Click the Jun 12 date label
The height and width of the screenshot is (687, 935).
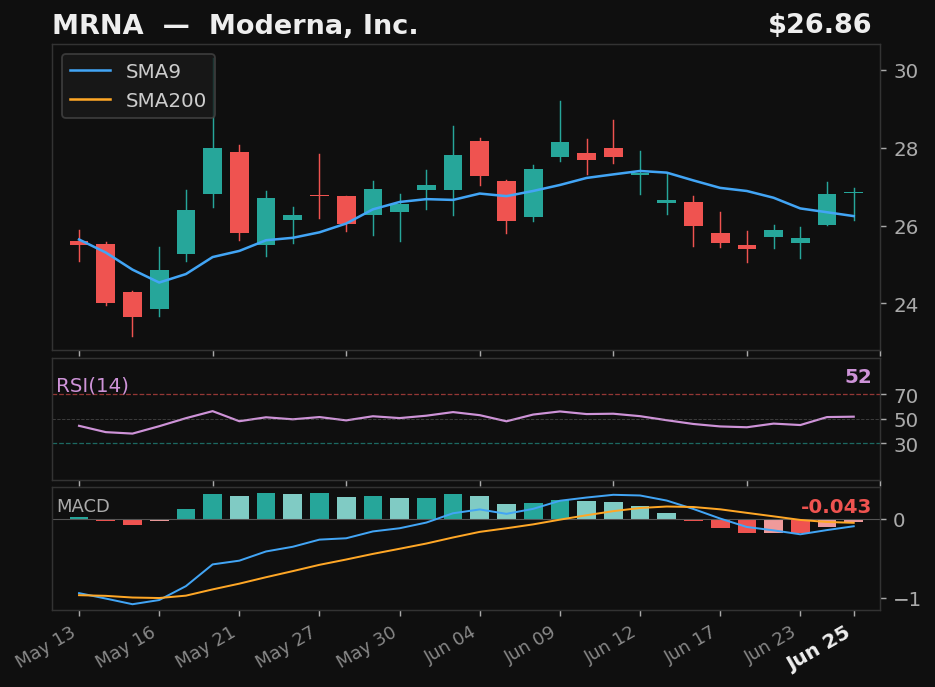pos(609,645)
